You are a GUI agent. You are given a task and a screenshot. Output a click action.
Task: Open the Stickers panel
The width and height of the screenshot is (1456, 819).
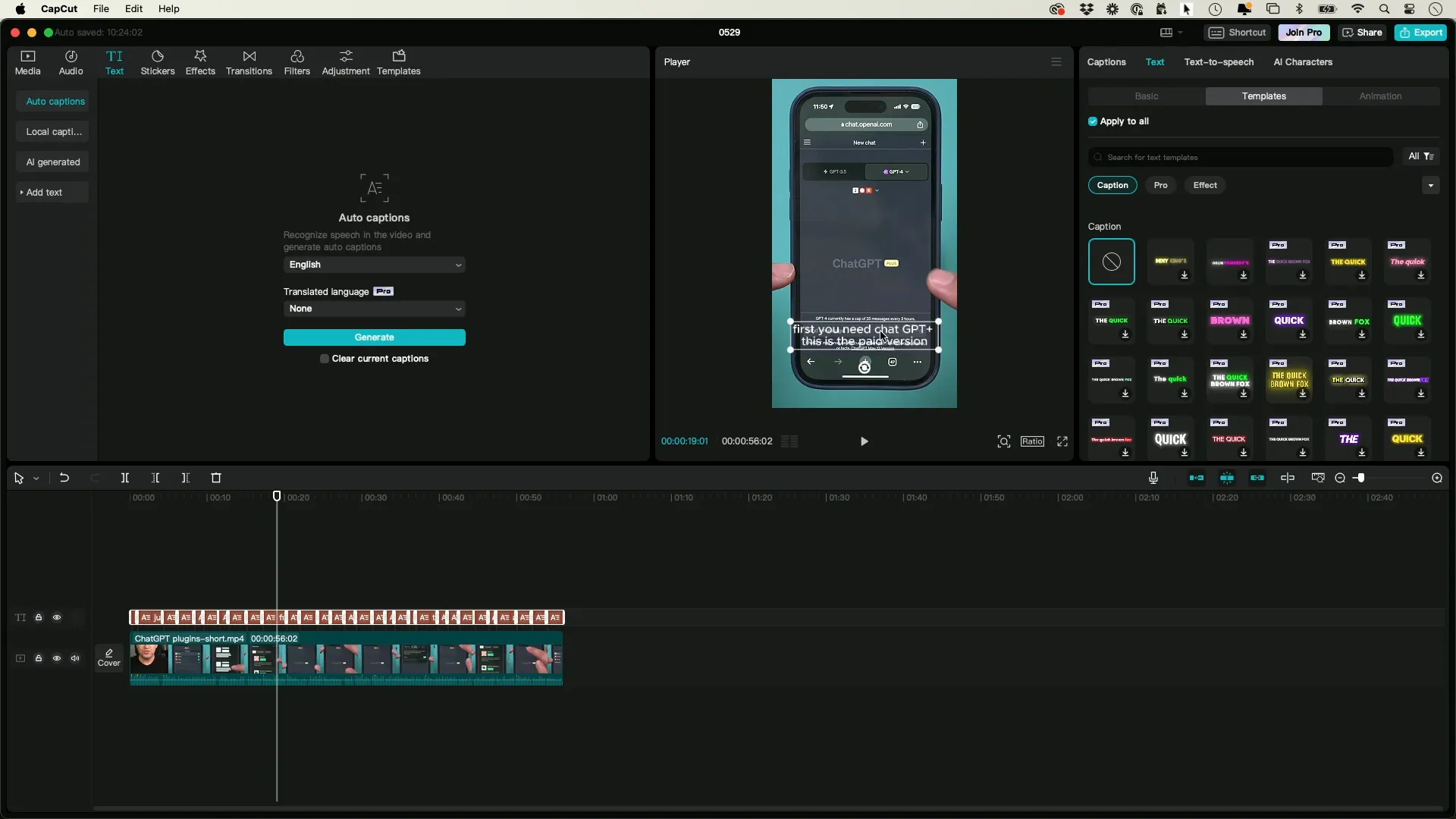point(158,62)
